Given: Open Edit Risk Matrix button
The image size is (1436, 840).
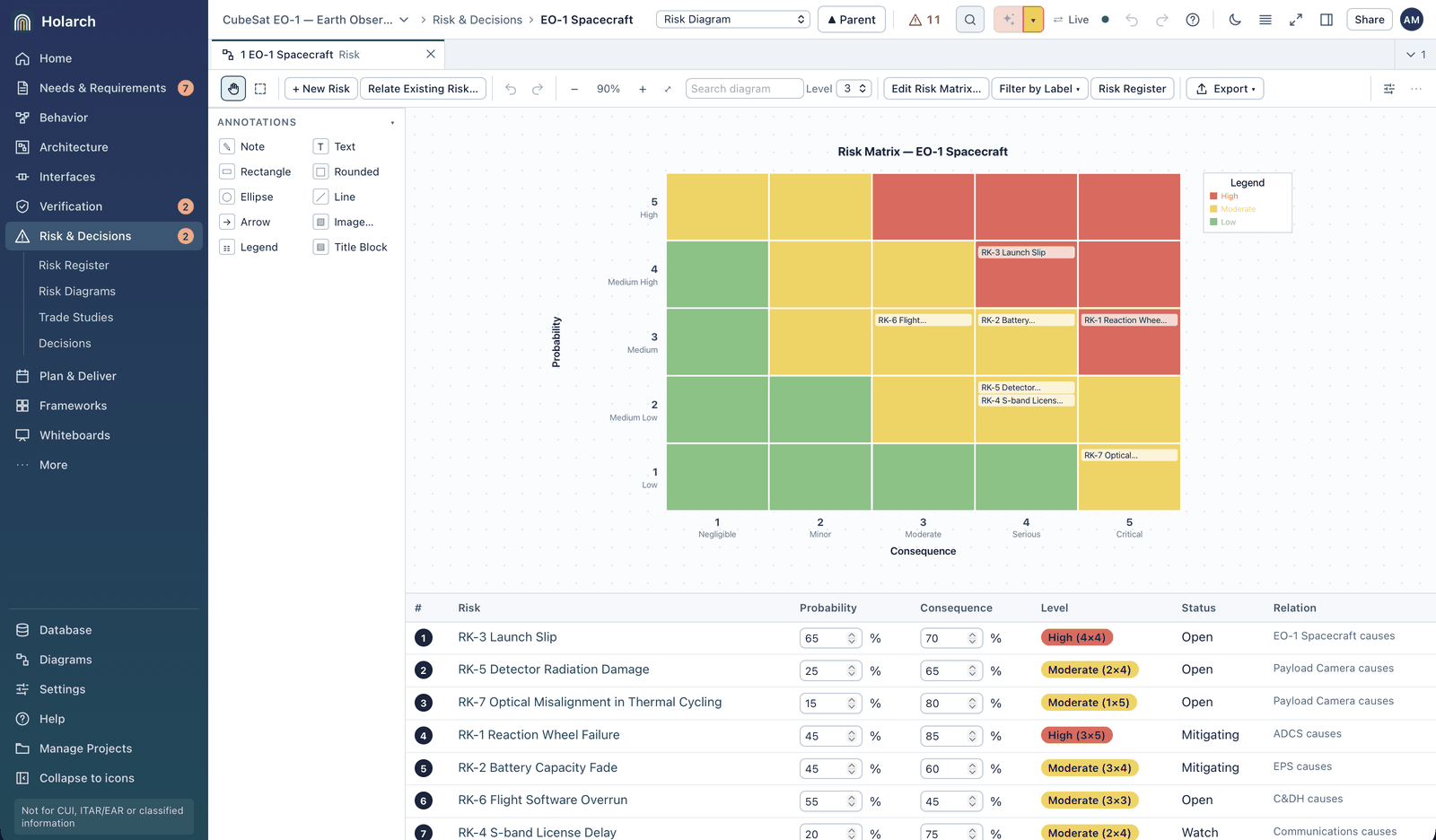Looking at the screenshot, I should [x=936, y=89].
